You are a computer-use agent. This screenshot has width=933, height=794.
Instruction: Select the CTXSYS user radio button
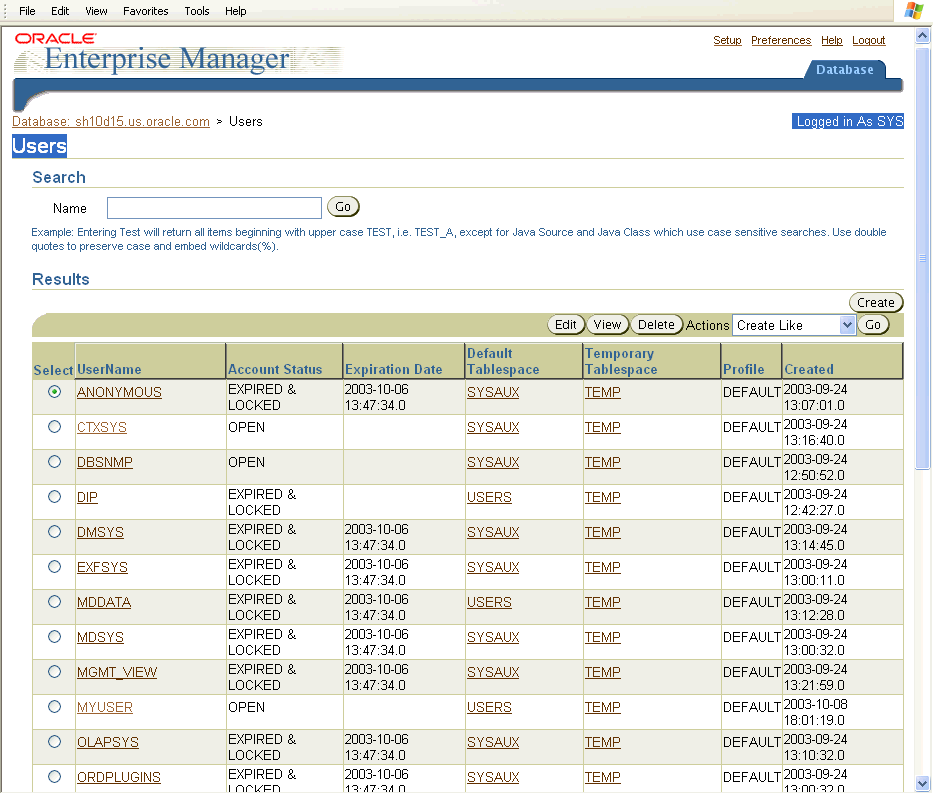tap(54, 427)
